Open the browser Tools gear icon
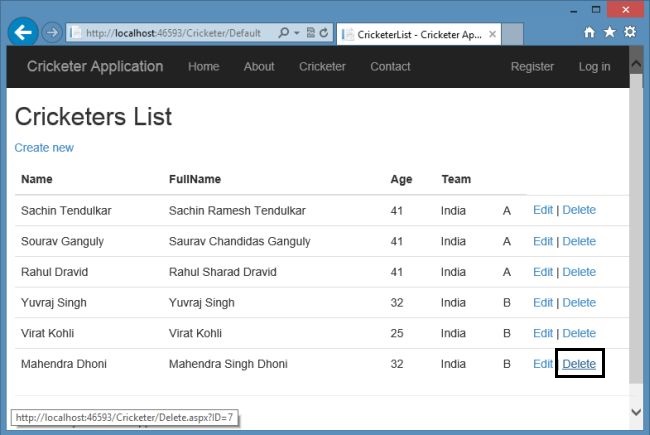 (630, 32)
